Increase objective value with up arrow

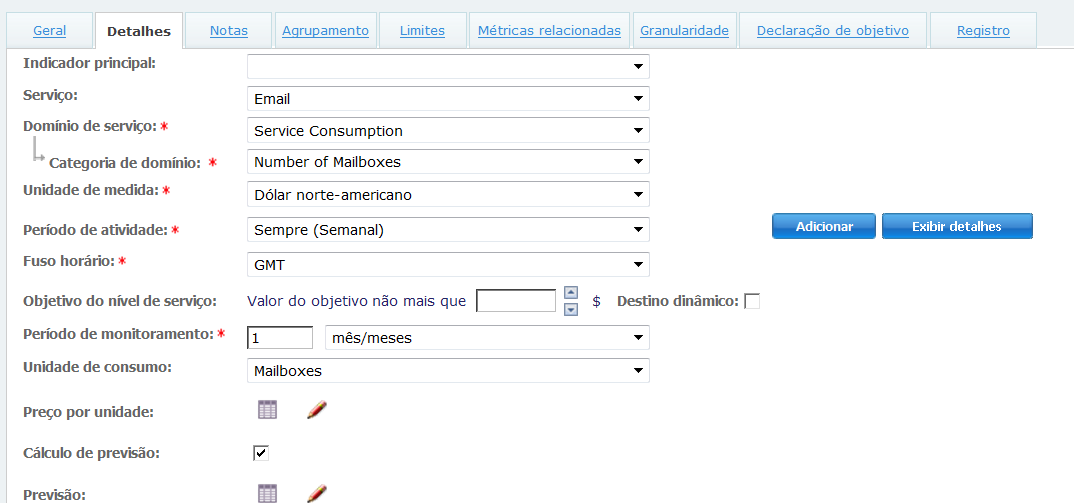tap(571, 293)
